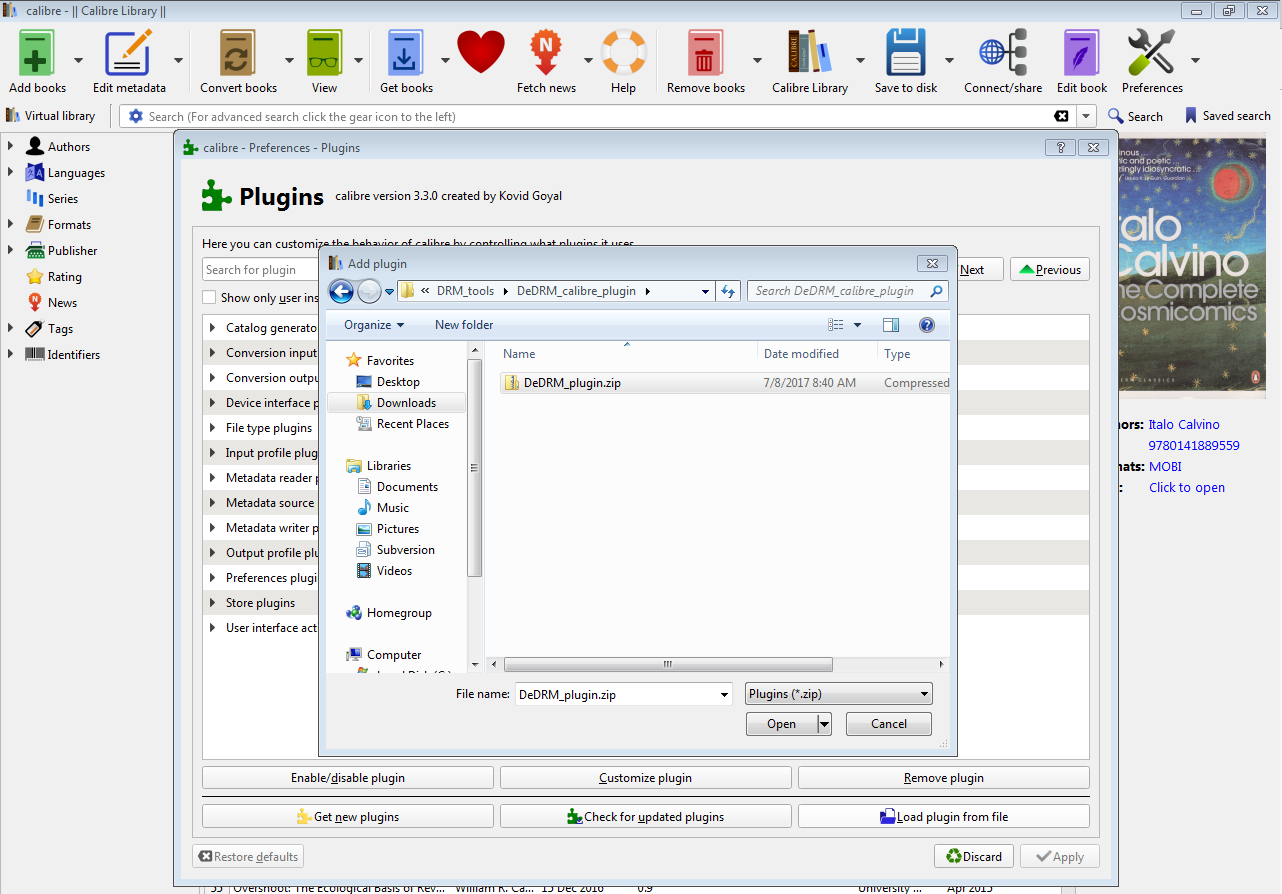Click the Edit book icon
Viewport: 1282px width, 894px height.
pyautogui.click(x=1081, y=52)
